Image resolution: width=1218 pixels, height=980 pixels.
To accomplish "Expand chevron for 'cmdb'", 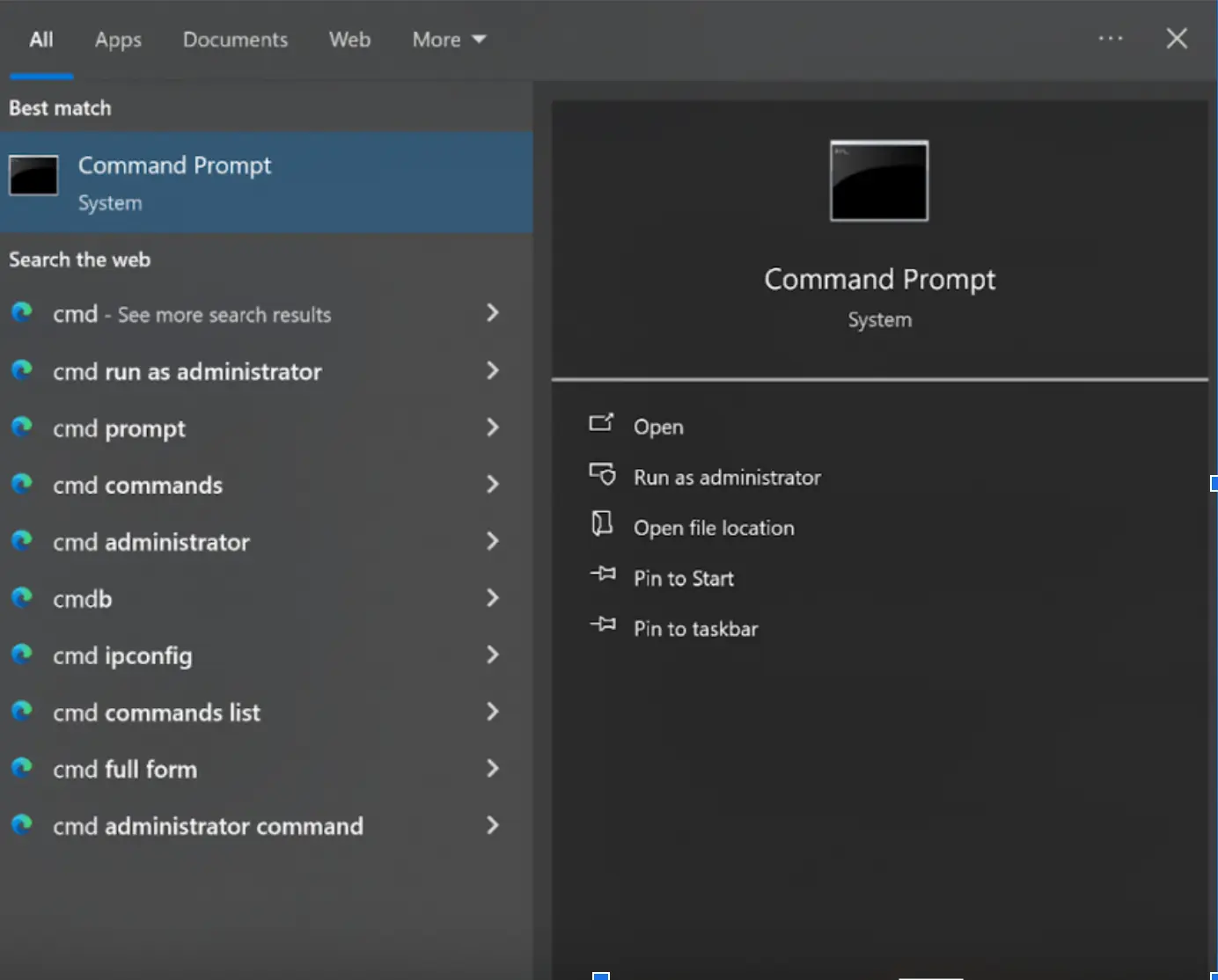I will [x=493, y=598].
